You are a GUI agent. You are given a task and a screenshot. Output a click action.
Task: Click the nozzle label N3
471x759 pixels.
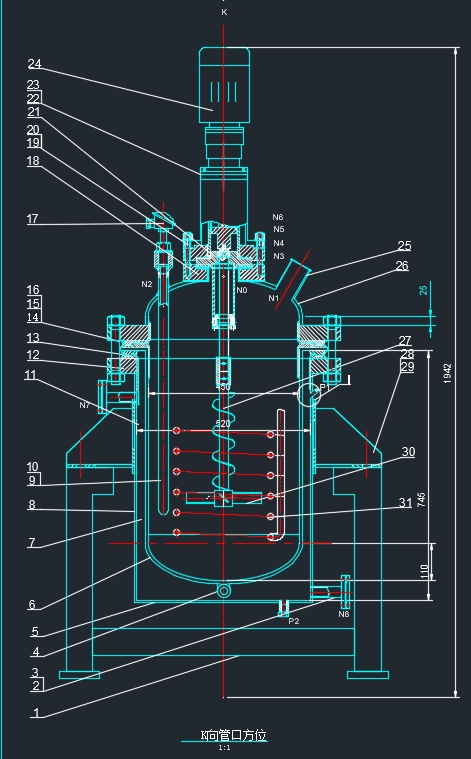[279, 256]
